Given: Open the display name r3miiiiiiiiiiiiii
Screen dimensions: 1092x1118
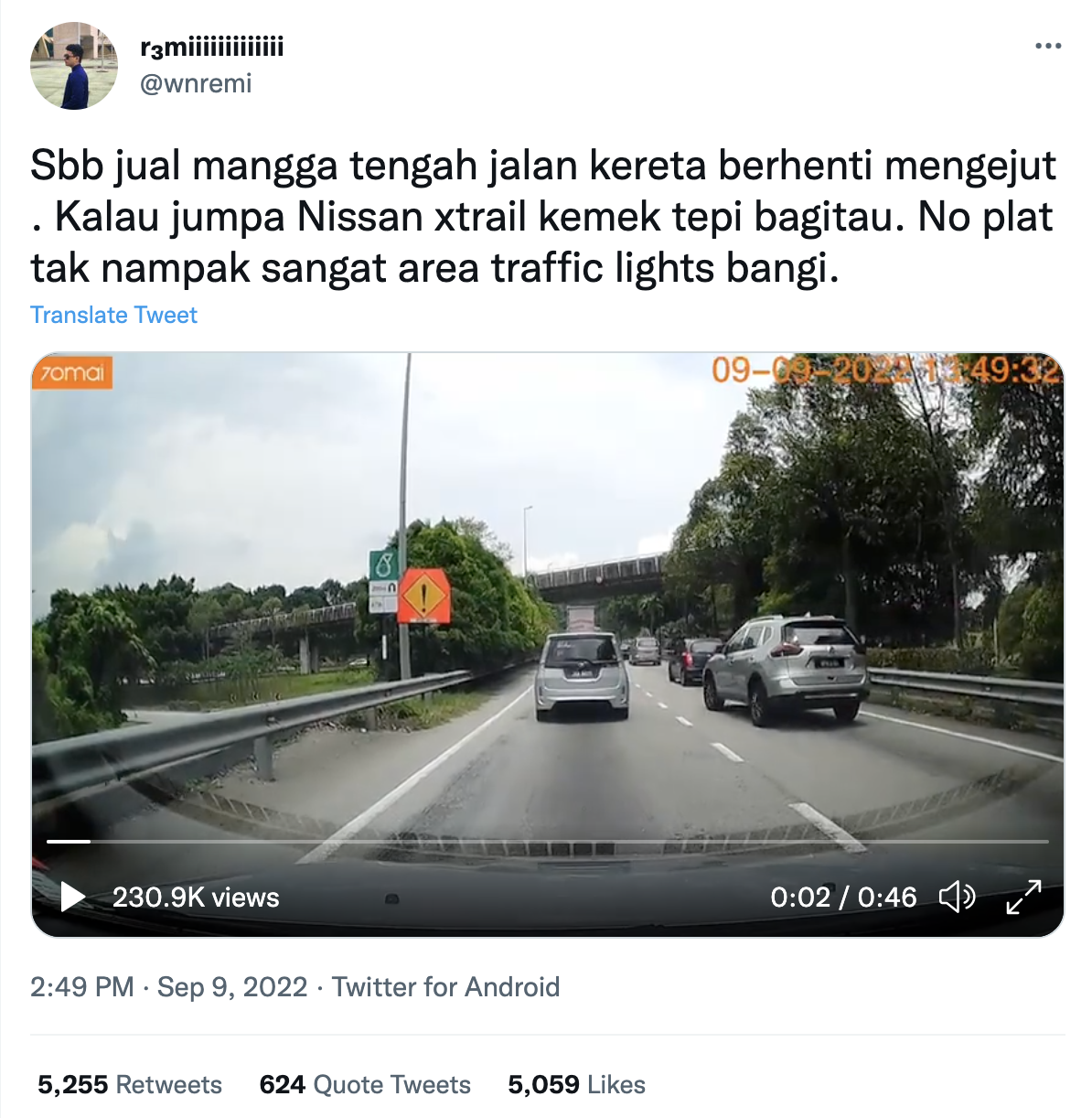Looking at the screenshot, I should pyautogui.click(x=212, y=47).
